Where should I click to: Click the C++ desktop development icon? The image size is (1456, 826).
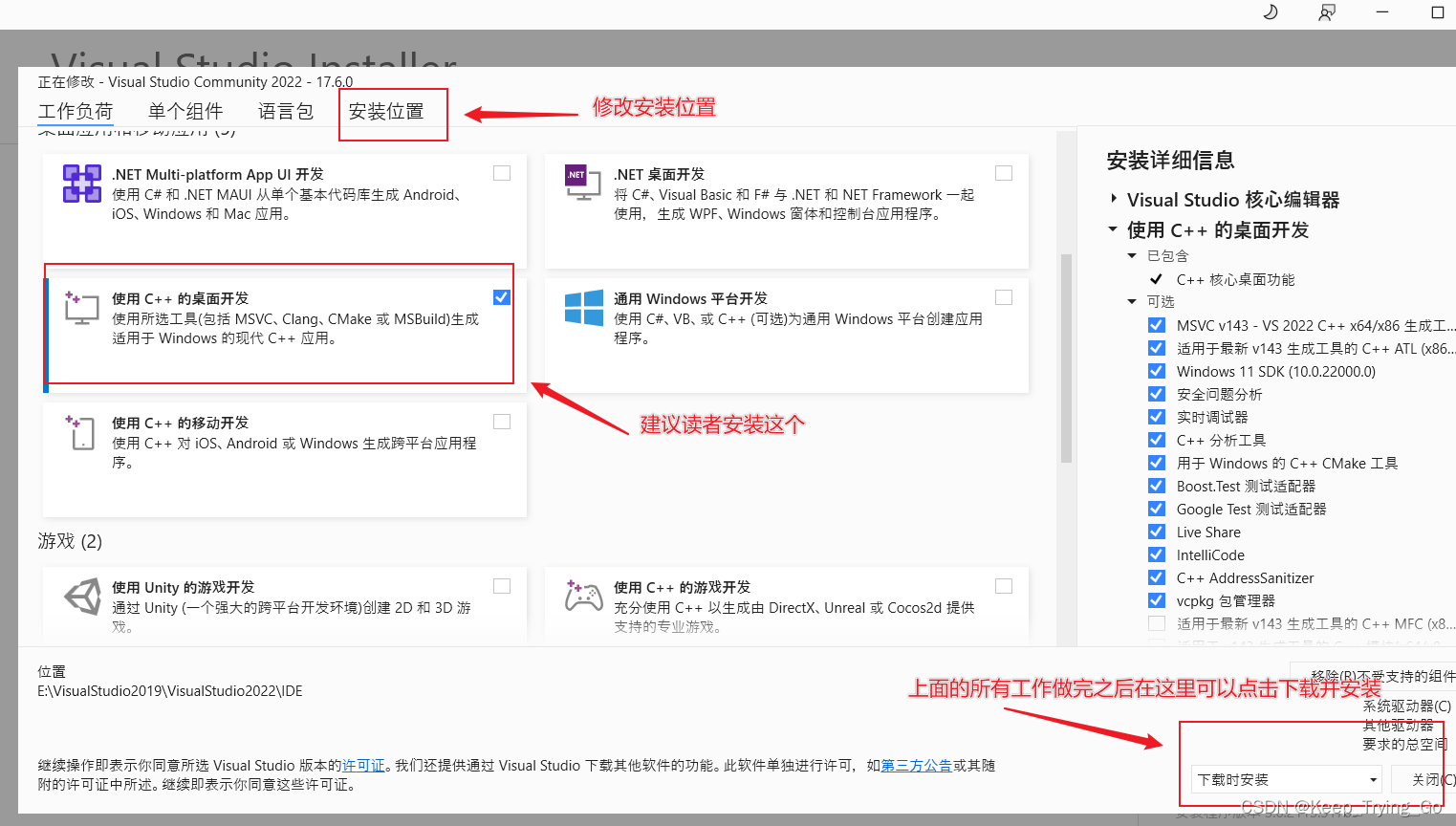(x=82, y=308)
